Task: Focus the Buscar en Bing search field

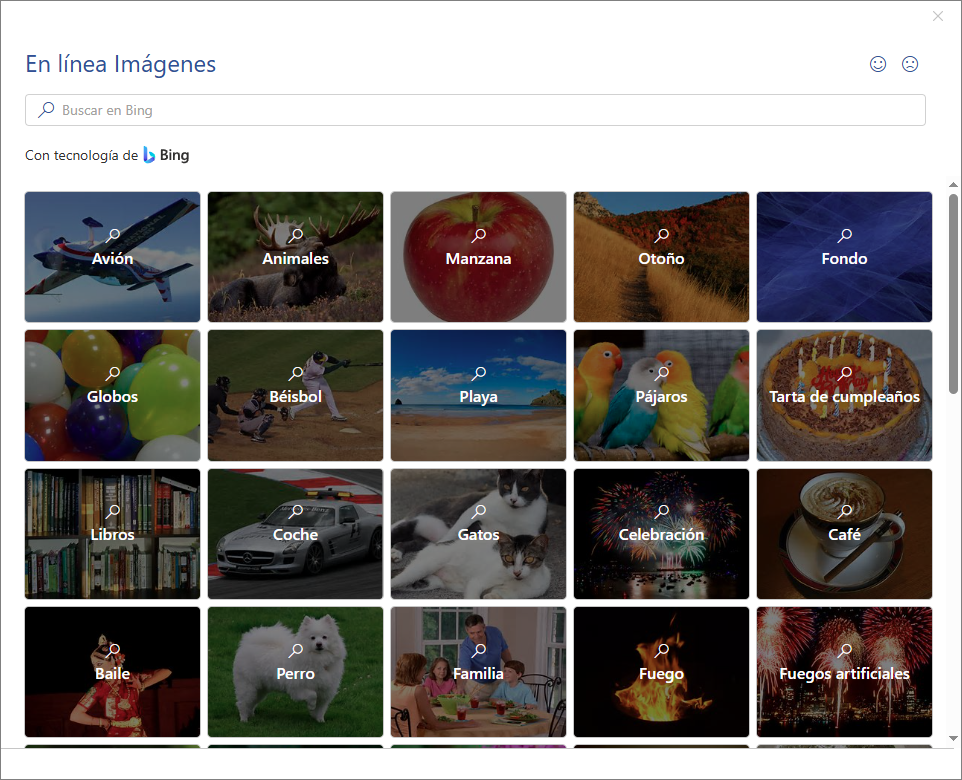Action: pyautogui.click(x=475, y=110)
